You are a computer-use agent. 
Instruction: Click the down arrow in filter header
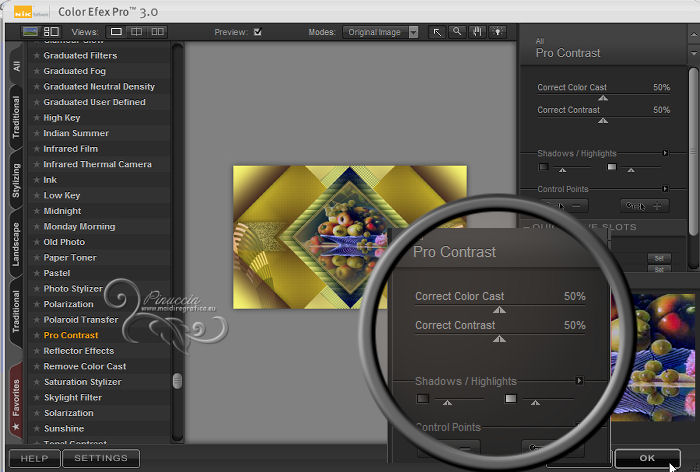pos(694,53)
